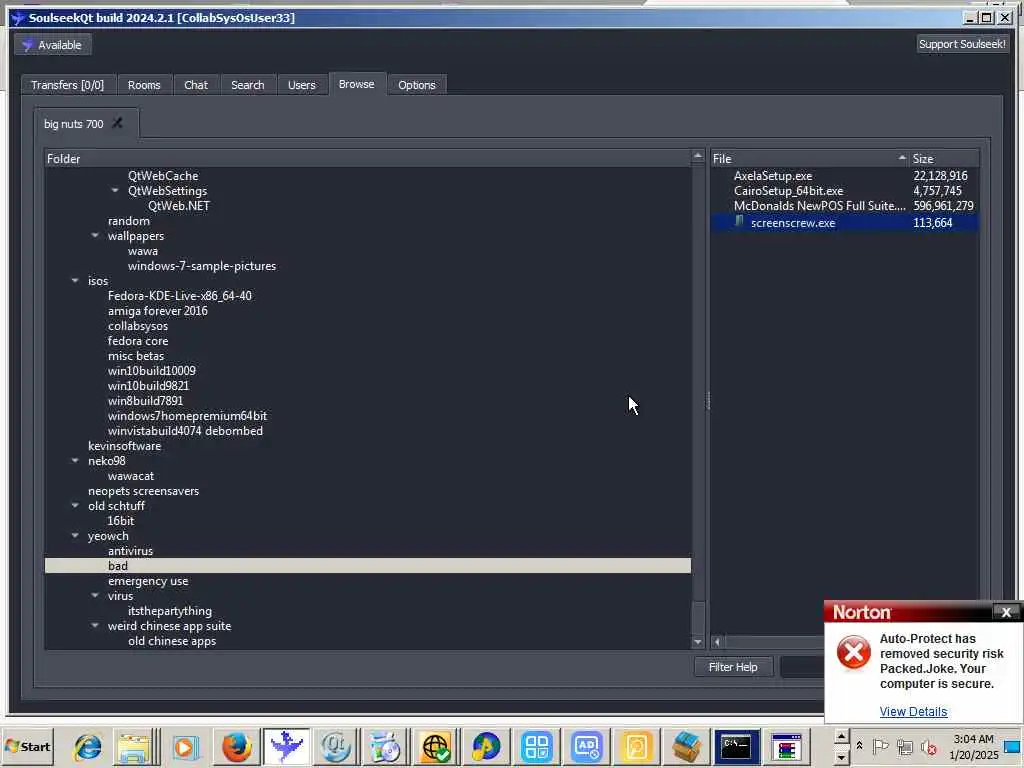1024x768 pixels.
Task: Click the Filter Help button
Action: tap(733, 667)
